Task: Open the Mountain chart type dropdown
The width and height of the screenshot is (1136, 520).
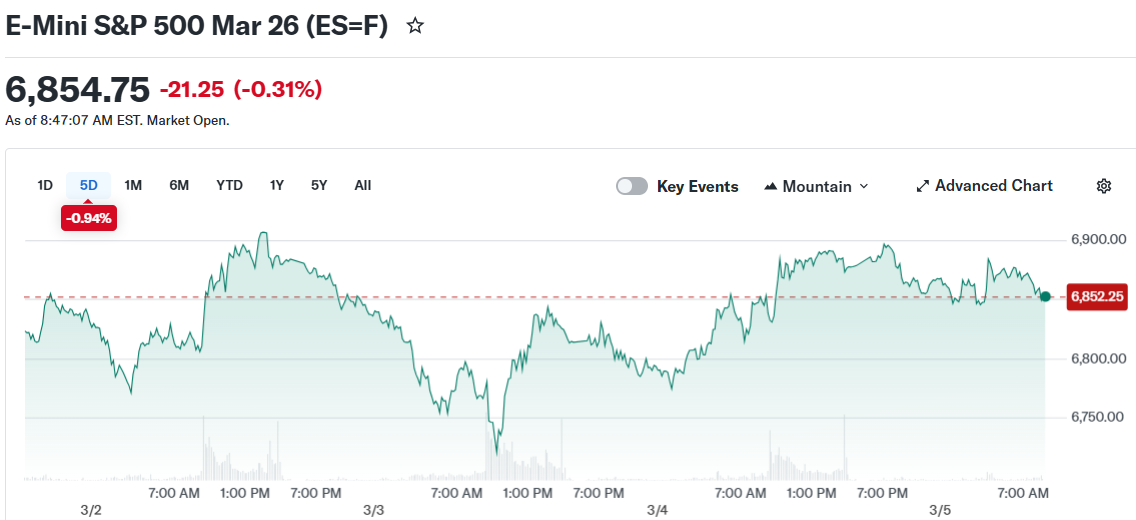Action: pyautogui.click(x=816, y=186)
